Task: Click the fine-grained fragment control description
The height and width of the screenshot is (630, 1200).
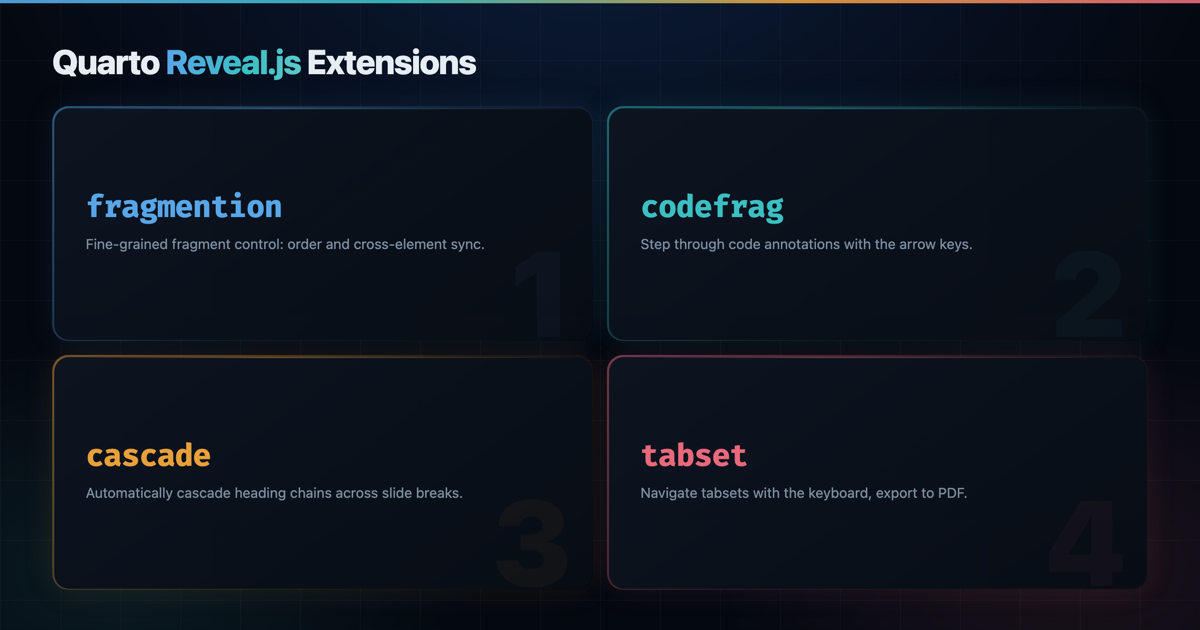Action: point(285,244)
